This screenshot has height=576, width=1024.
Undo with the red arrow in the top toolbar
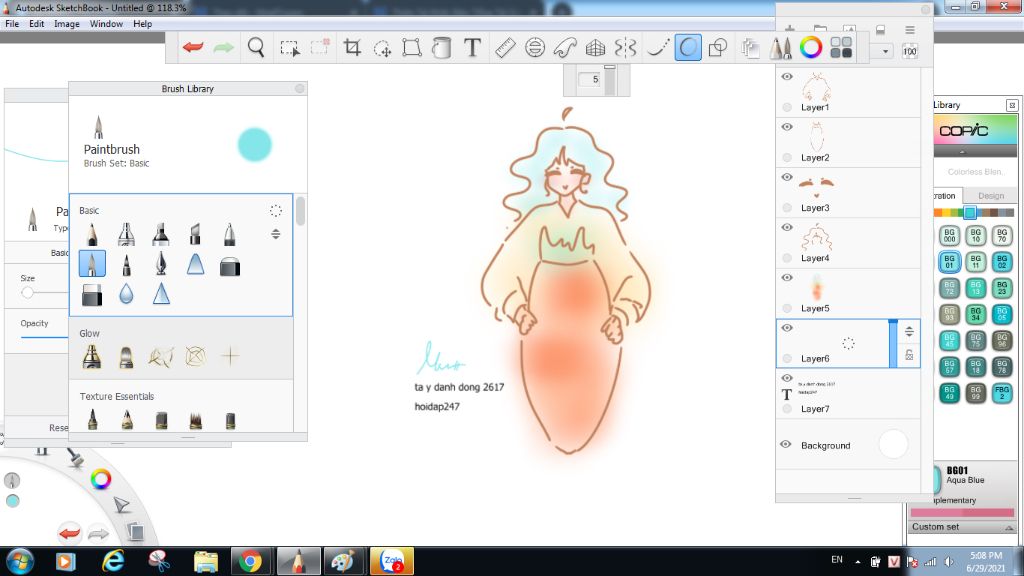[x=193, y=47]
